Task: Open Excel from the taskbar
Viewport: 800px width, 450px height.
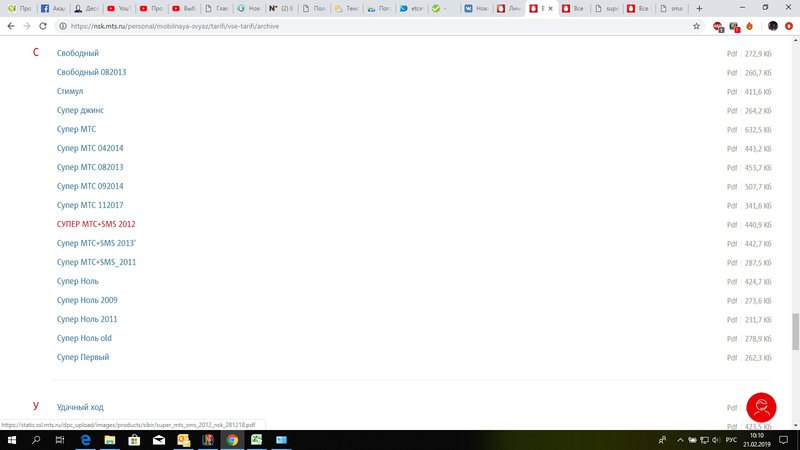Action: pyautogui.click(x=257, y=440)
